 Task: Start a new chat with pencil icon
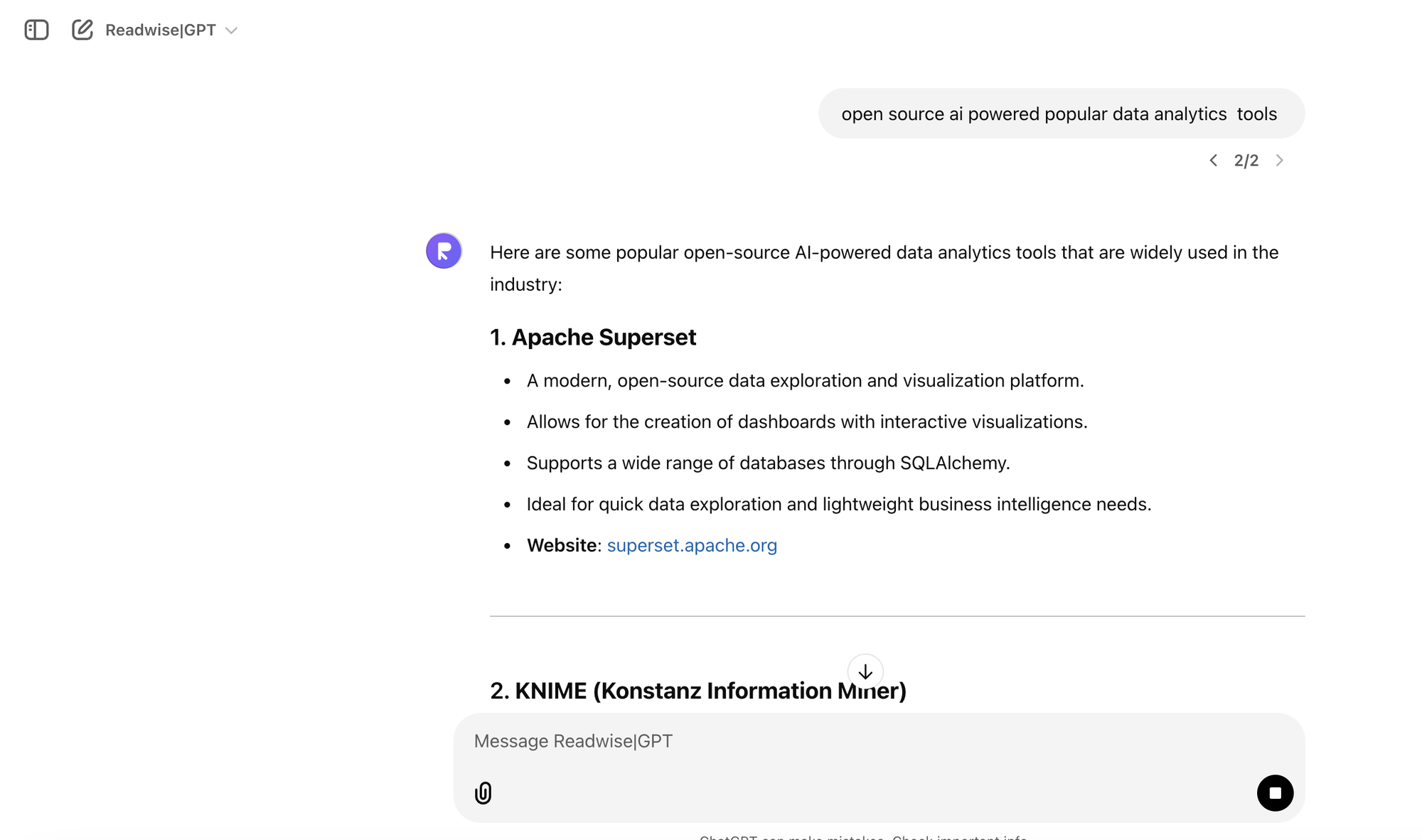point(82,30)
